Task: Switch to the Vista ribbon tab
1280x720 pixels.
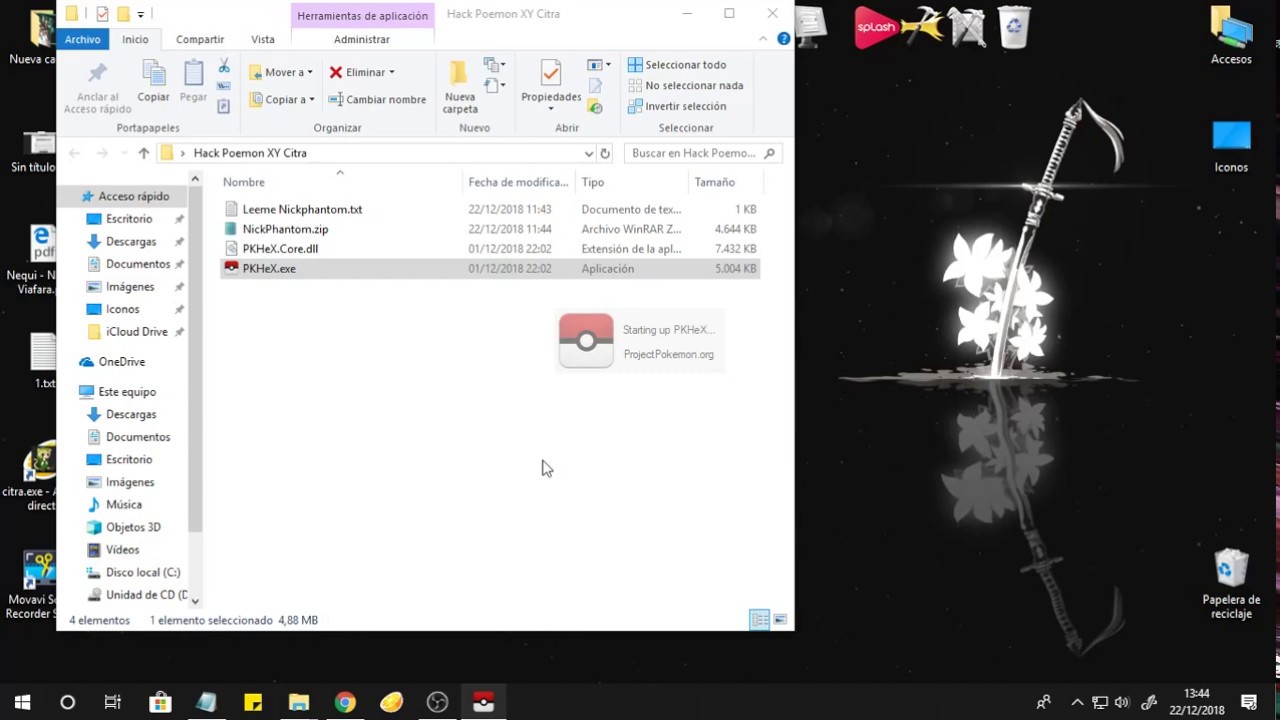Action: (263, 39)
